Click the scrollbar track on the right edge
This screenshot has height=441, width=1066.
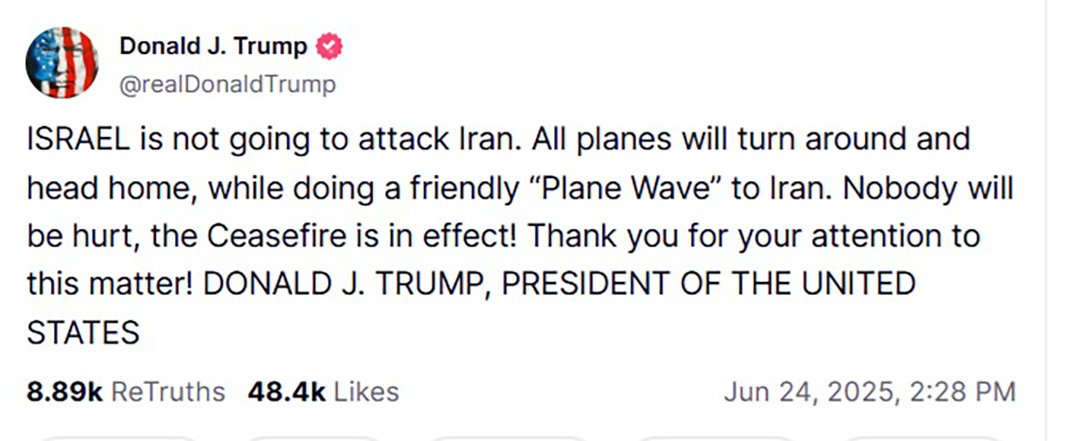pyautogui.click(x=1056, y=220)
